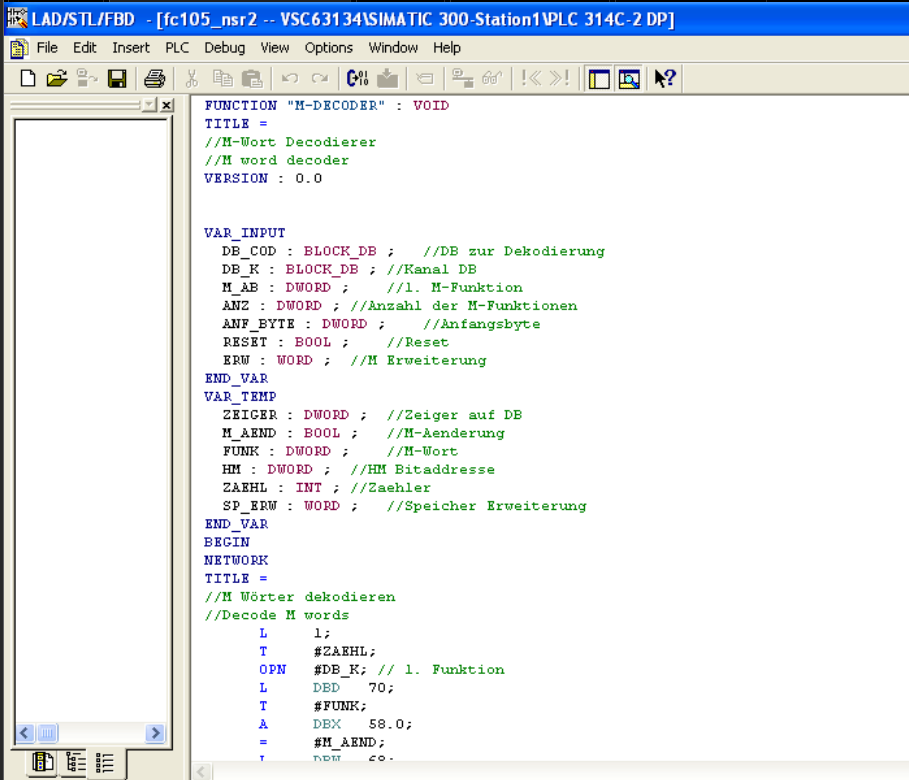Viewport: 909px width, 780px height.
Task: Click the left panel's scroll right arrow
Action: pyautogui.click(x=155, y=733)
